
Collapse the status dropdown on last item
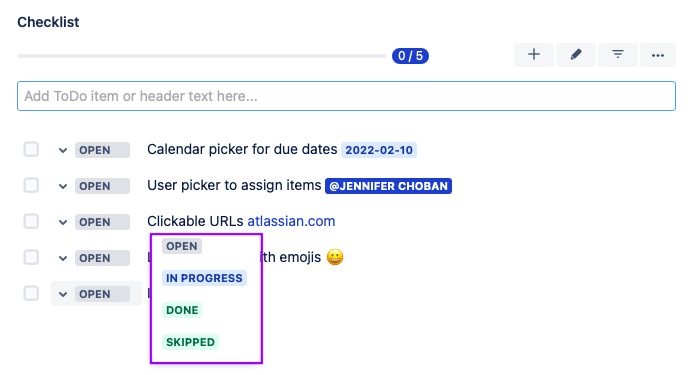click(x=63, y=294)
